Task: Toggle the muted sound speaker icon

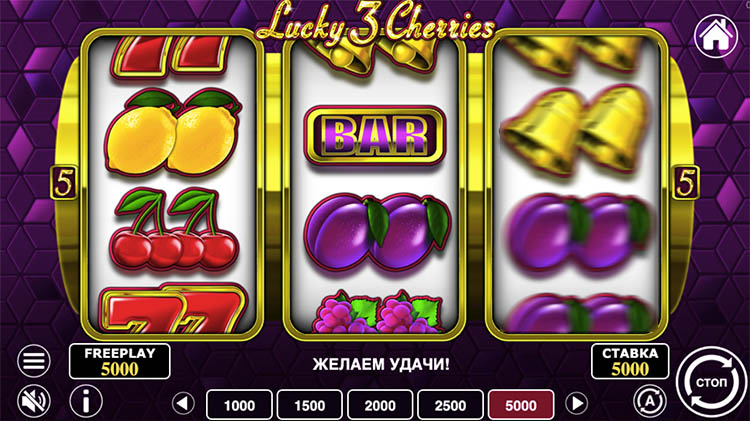Action: coord(33,401)
